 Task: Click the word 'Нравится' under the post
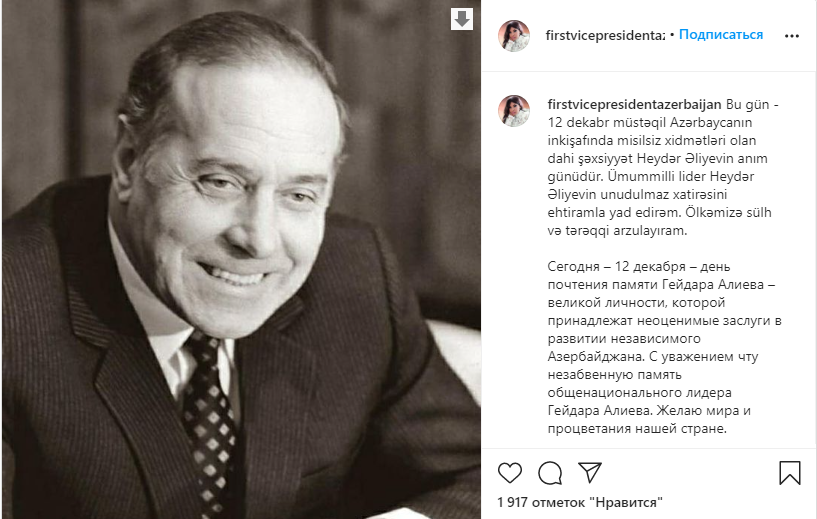626,501
